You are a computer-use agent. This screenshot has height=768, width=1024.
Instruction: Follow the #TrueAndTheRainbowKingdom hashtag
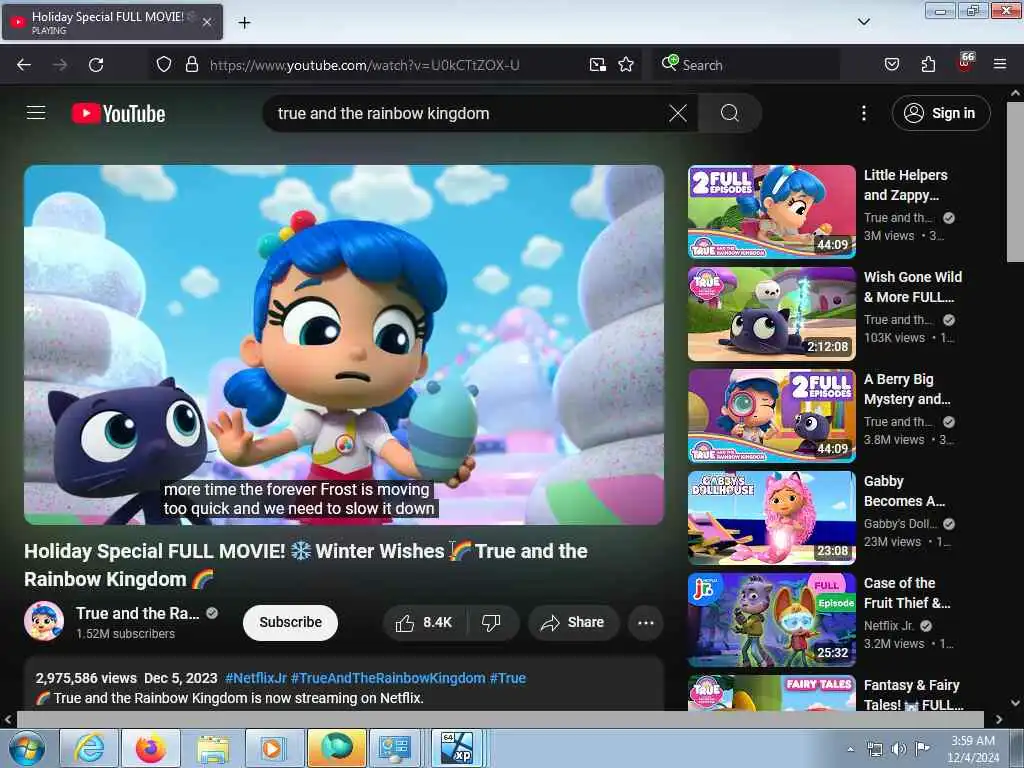[x=388, y=678]
